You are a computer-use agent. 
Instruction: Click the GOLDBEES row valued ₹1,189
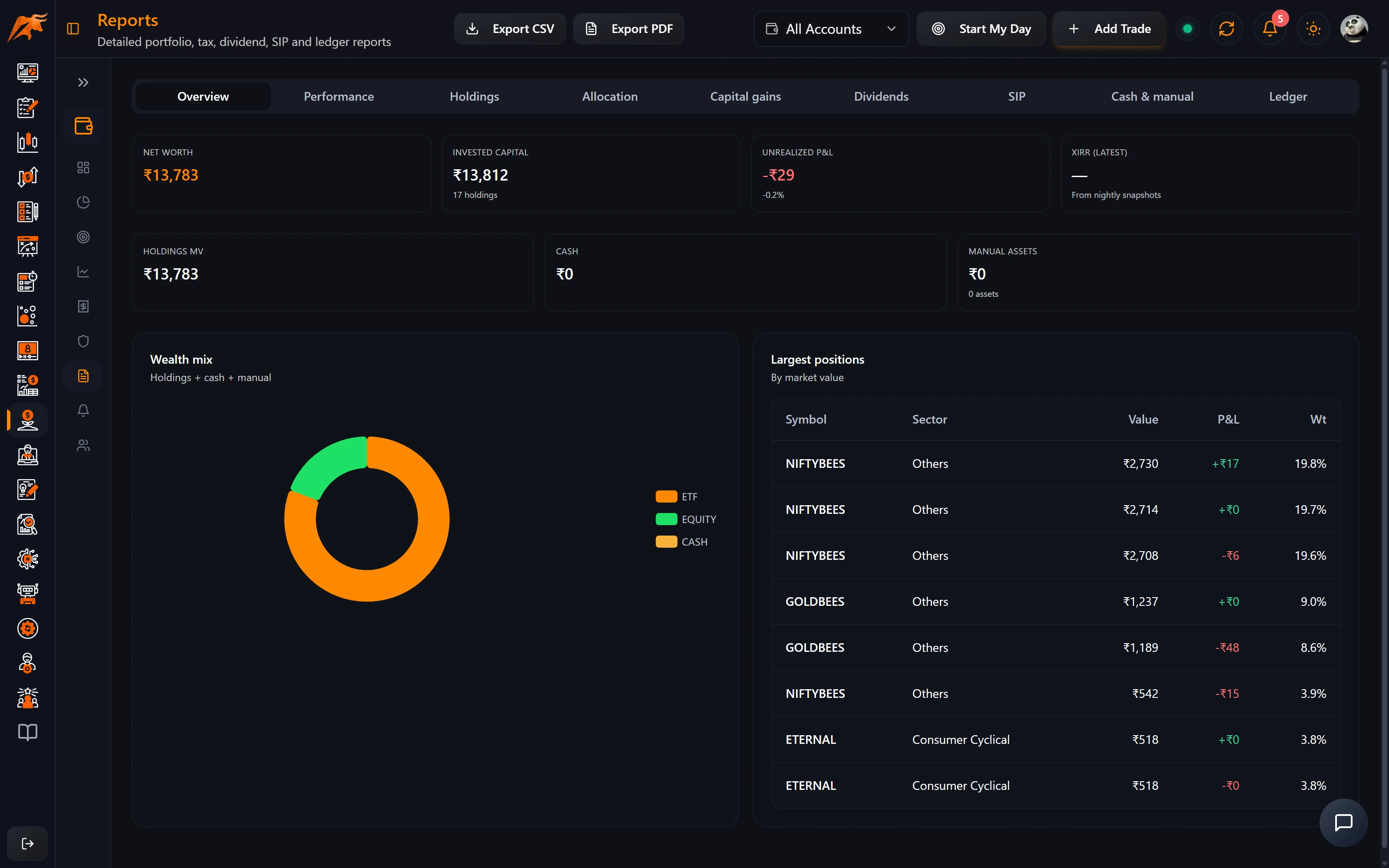(1056, 648)
